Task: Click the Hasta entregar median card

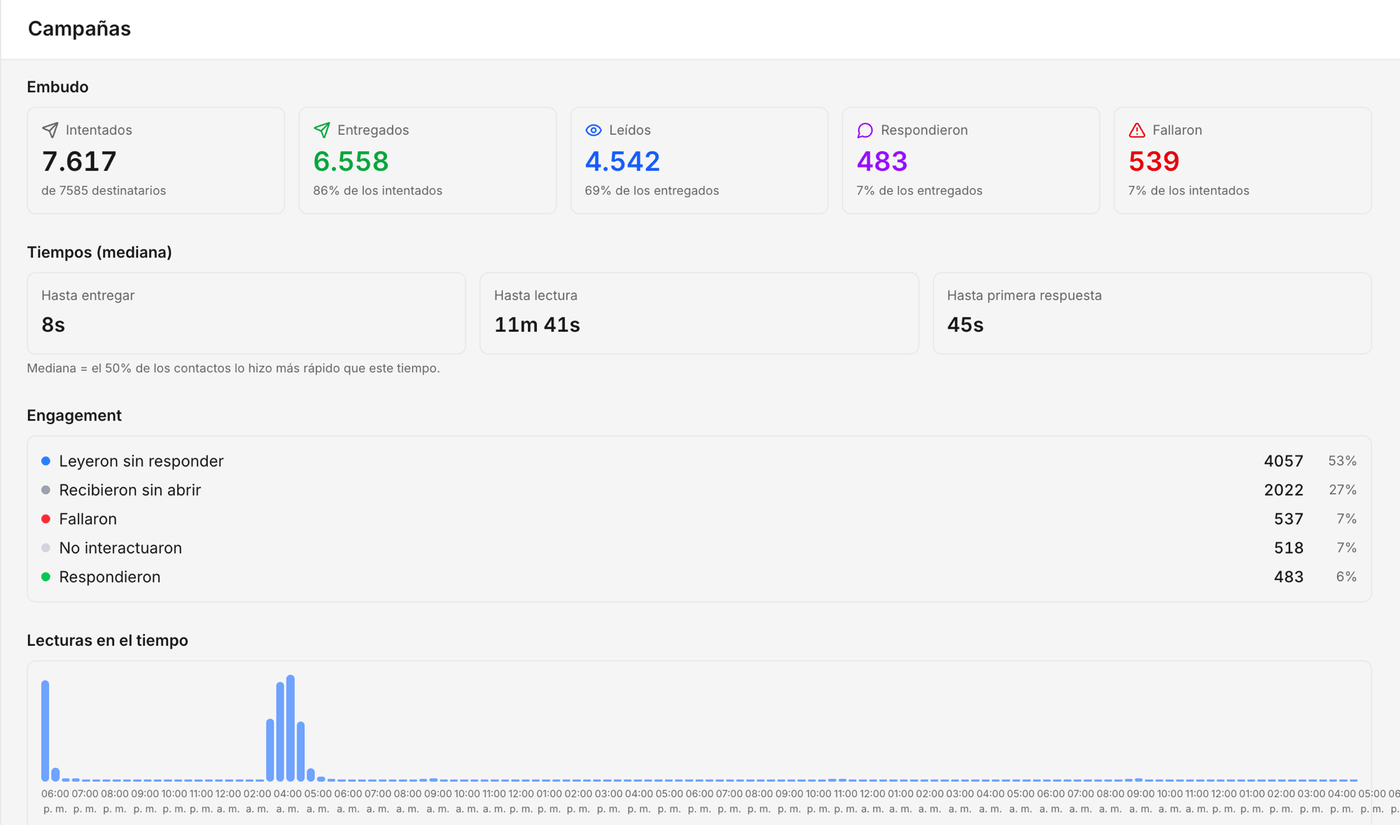Action: (x=246, y=313)
